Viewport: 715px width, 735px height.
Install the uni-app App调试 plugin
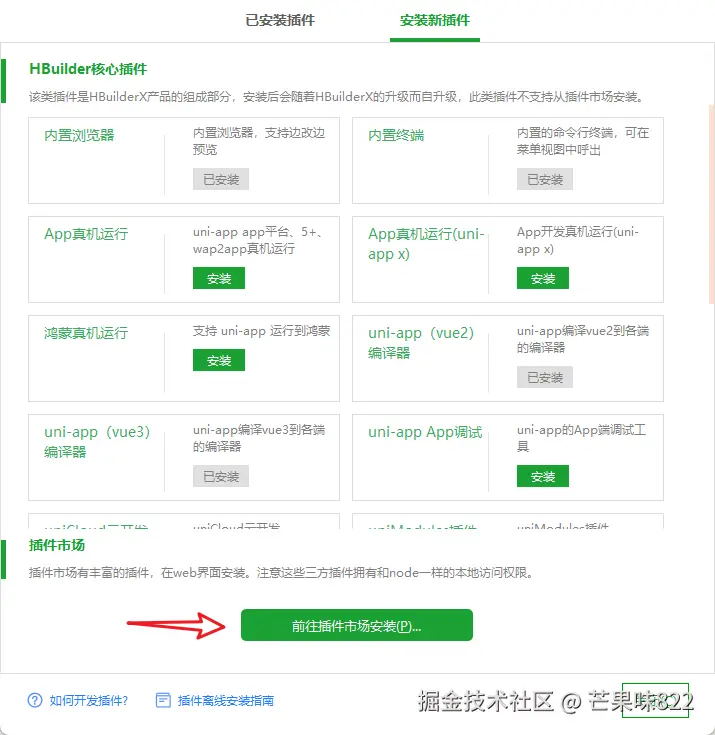coord(542,476)
